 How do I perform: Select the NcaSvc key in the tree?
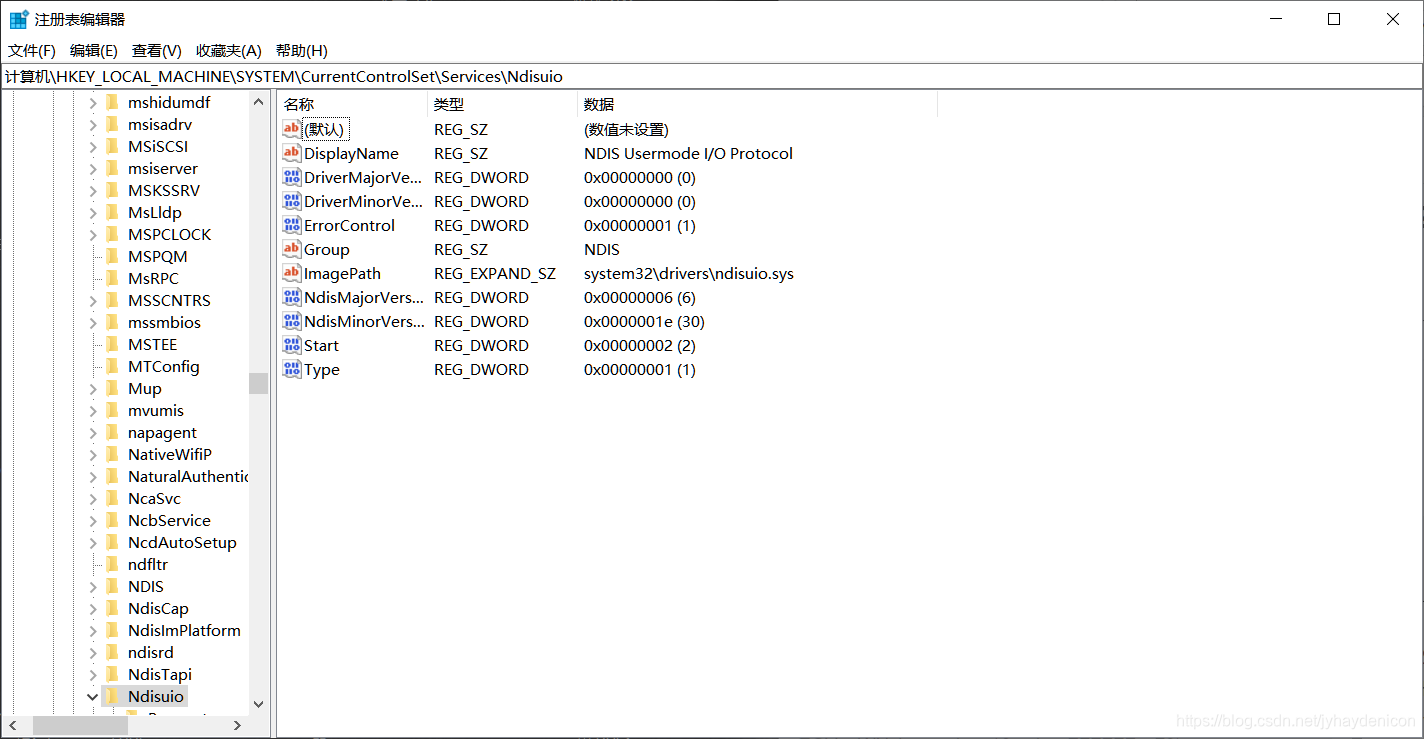coord(154,498)
